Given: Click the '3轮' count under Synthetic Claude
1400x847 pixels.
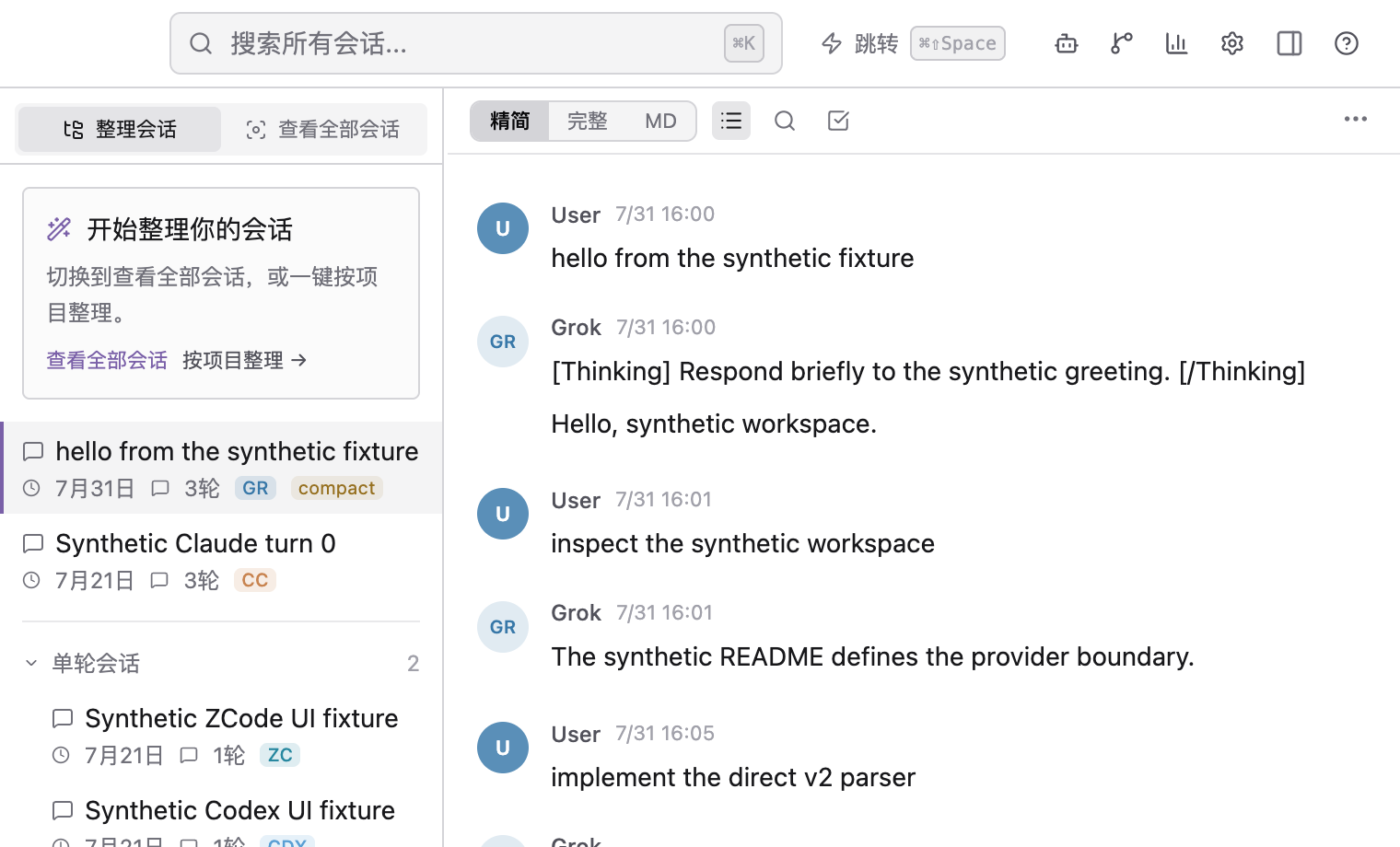Looking at the screenshot, I should 202,580.
